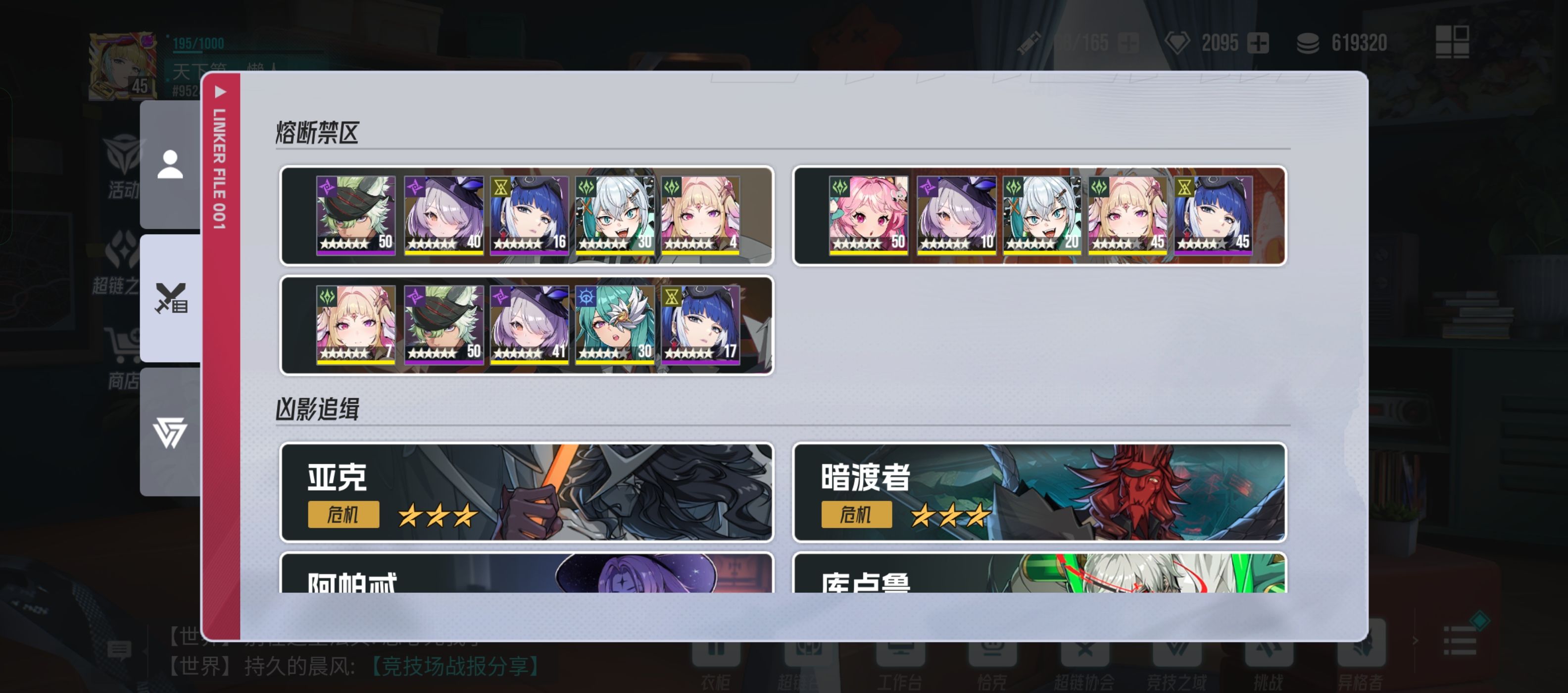Click the chat bubble icon
This screenshot has height=693, width=1568.
click(119, 650)
